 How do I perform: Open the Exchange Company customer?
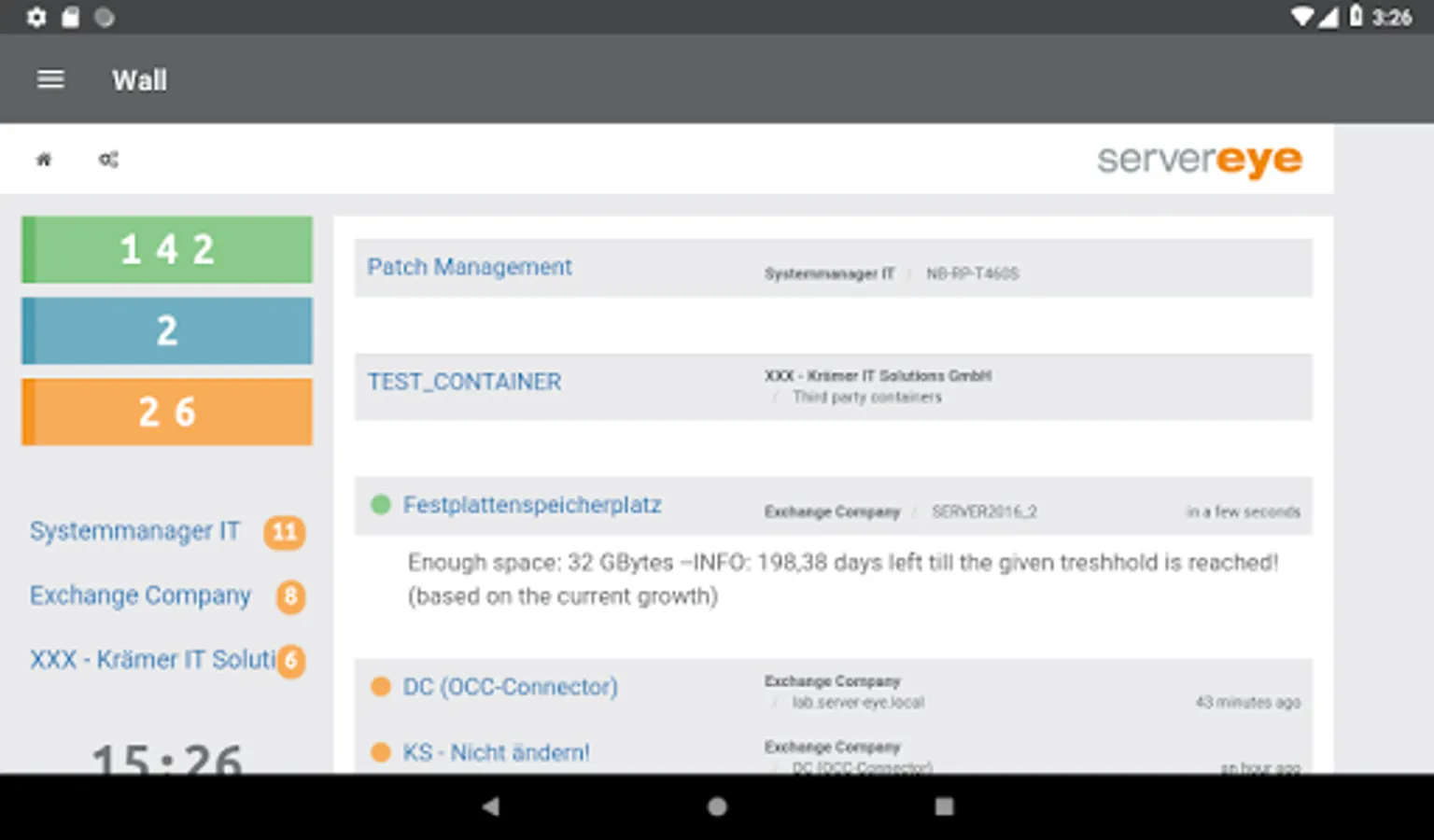(140, 595)
